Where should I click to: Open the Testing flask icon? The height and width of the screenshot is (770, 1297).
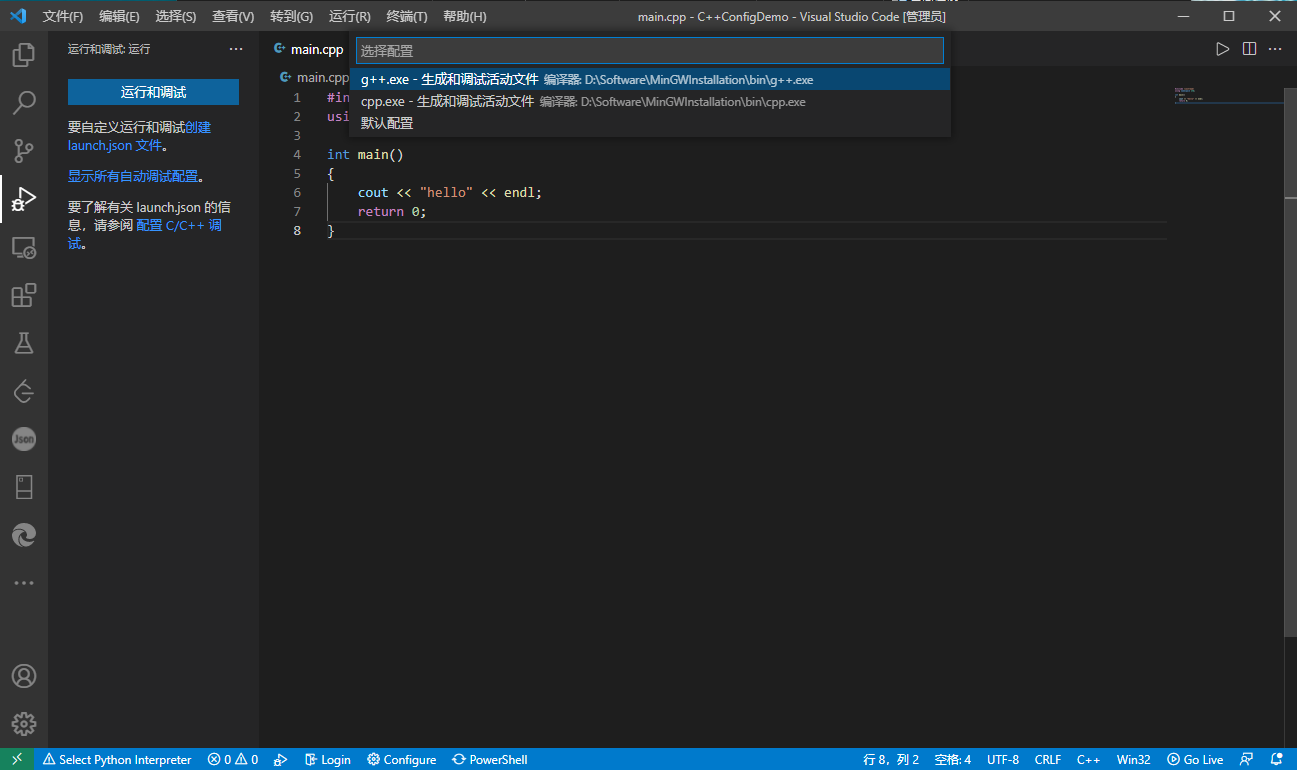coord(24,343)
